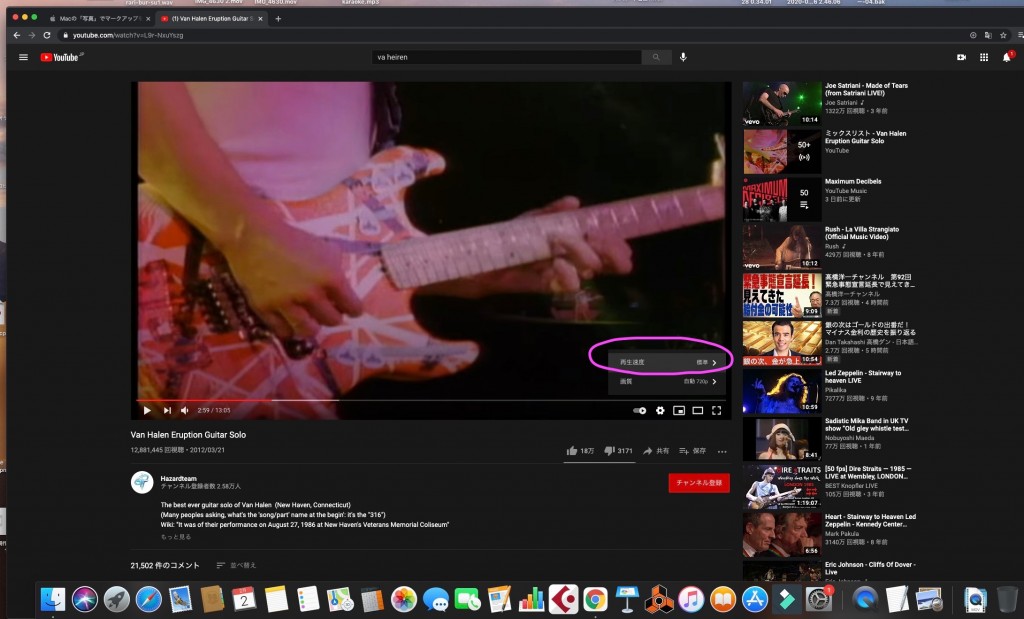
Task: Skip to the next video
Action: (x=167, y=410)
